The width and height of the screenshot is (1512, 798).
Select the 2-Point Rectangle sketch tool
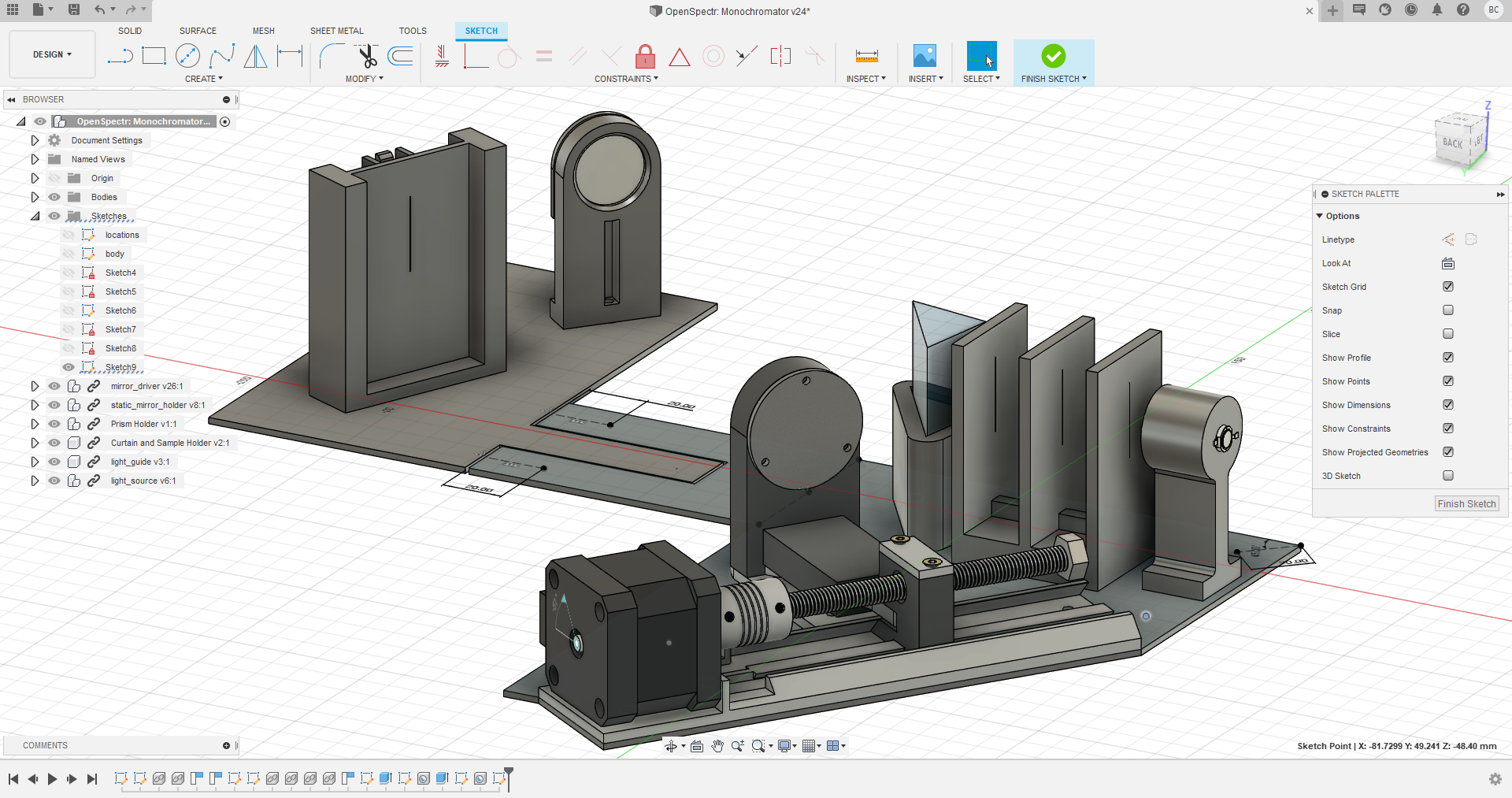(x=154, y=56)
